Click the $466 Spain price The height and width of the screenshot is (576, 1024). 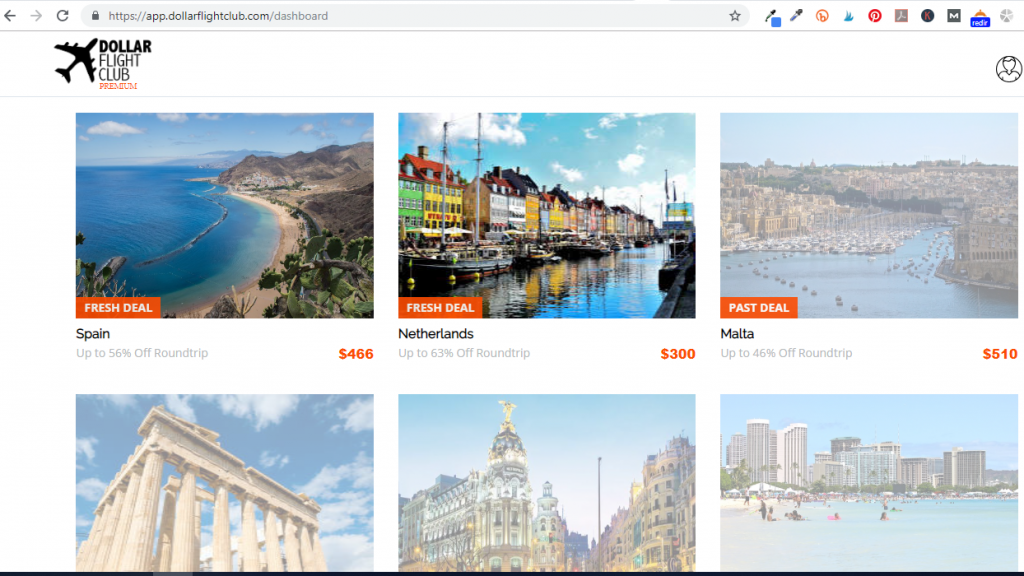pos(355,354)
